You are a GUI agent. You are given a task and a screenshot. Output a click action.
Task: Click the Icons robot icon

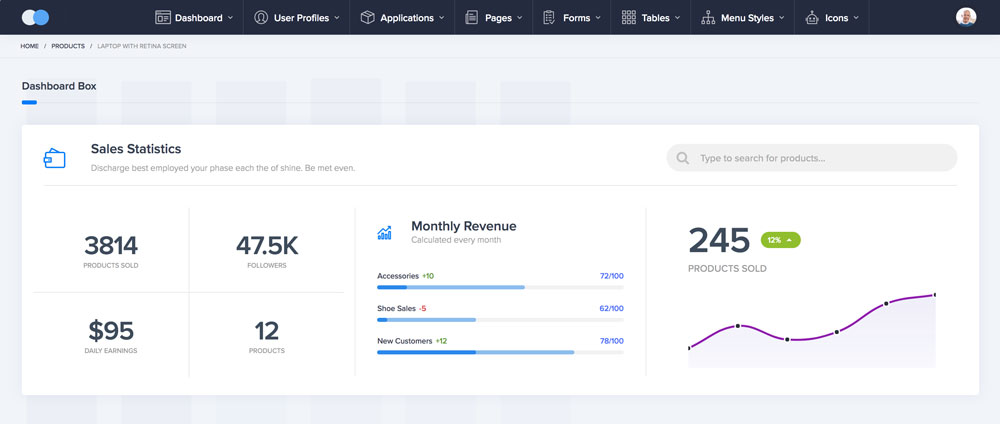coord(811,17)
